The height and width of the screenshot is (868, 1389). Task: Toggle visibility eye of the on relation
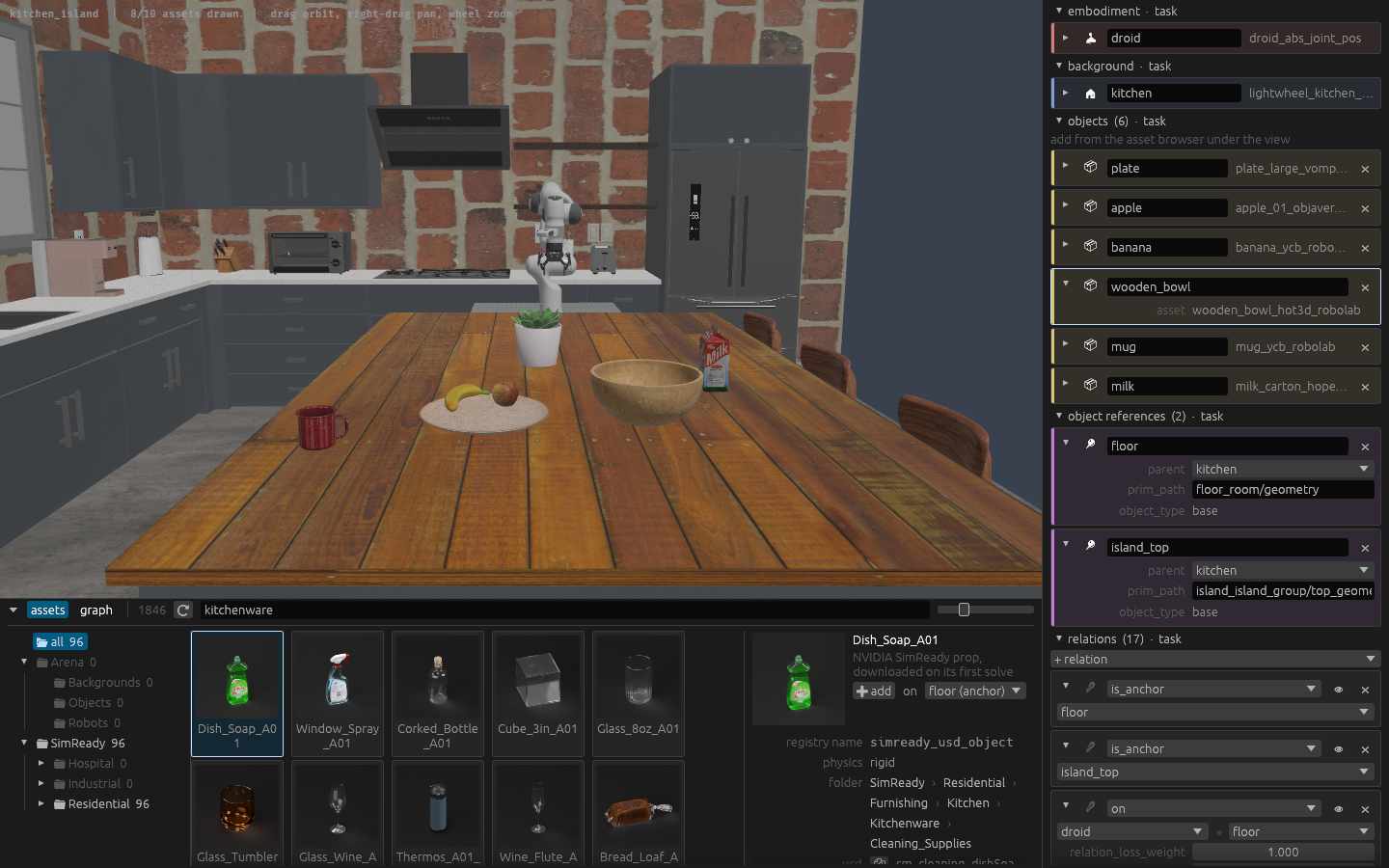1339,809
